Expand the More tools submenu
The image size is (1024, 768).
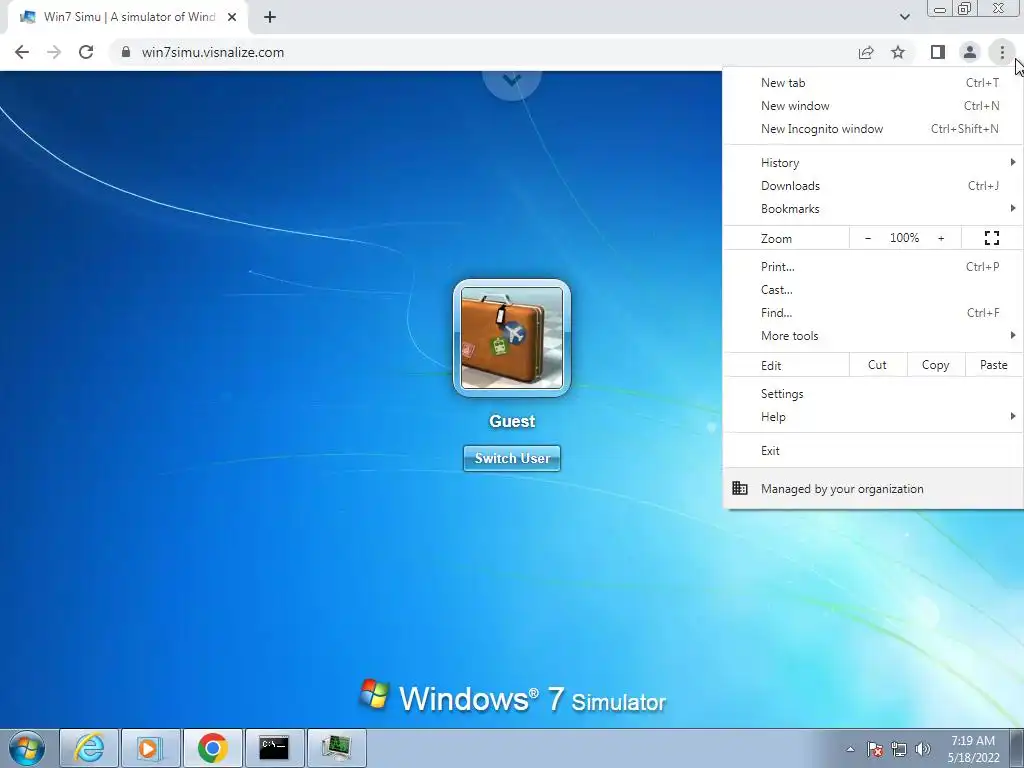coord(873,336)
